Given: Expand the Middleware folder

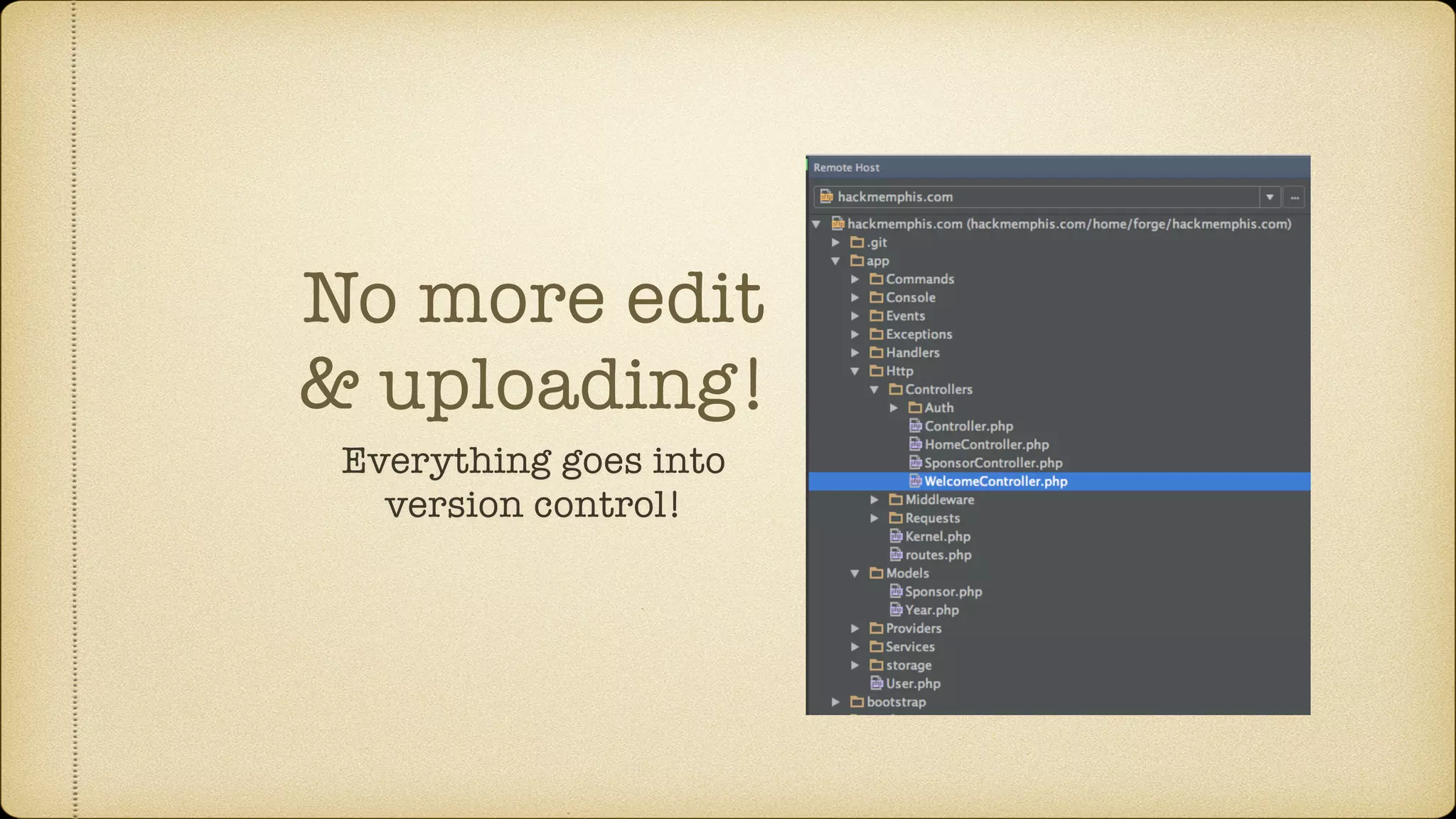Looking at the screenshot, I should (x=874, y=500).
